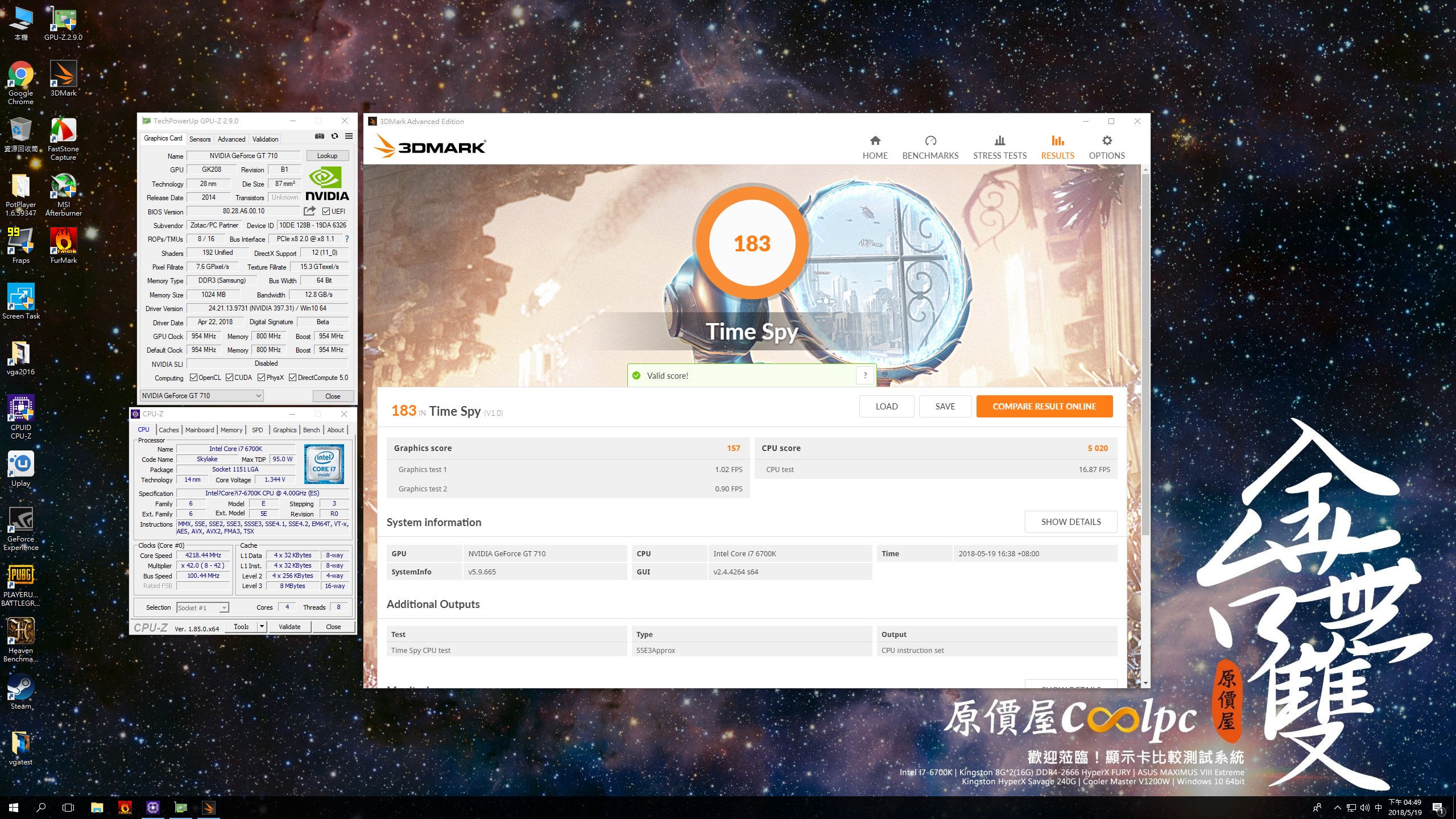
Task: Open CPU-Z Mainboard tab
Action: (x=200, y=430)
